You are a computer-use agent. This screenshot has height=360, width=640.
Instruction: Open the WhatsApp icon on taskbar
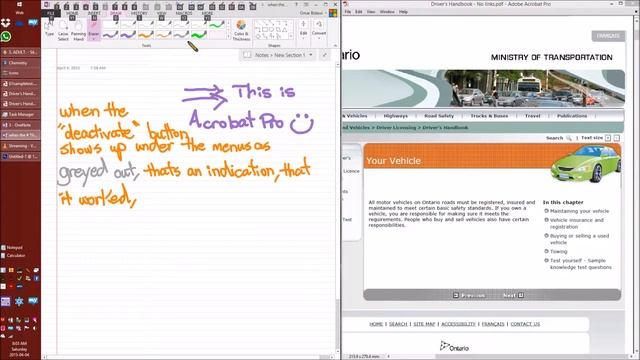pyautogui.click(x=6, y=37)
